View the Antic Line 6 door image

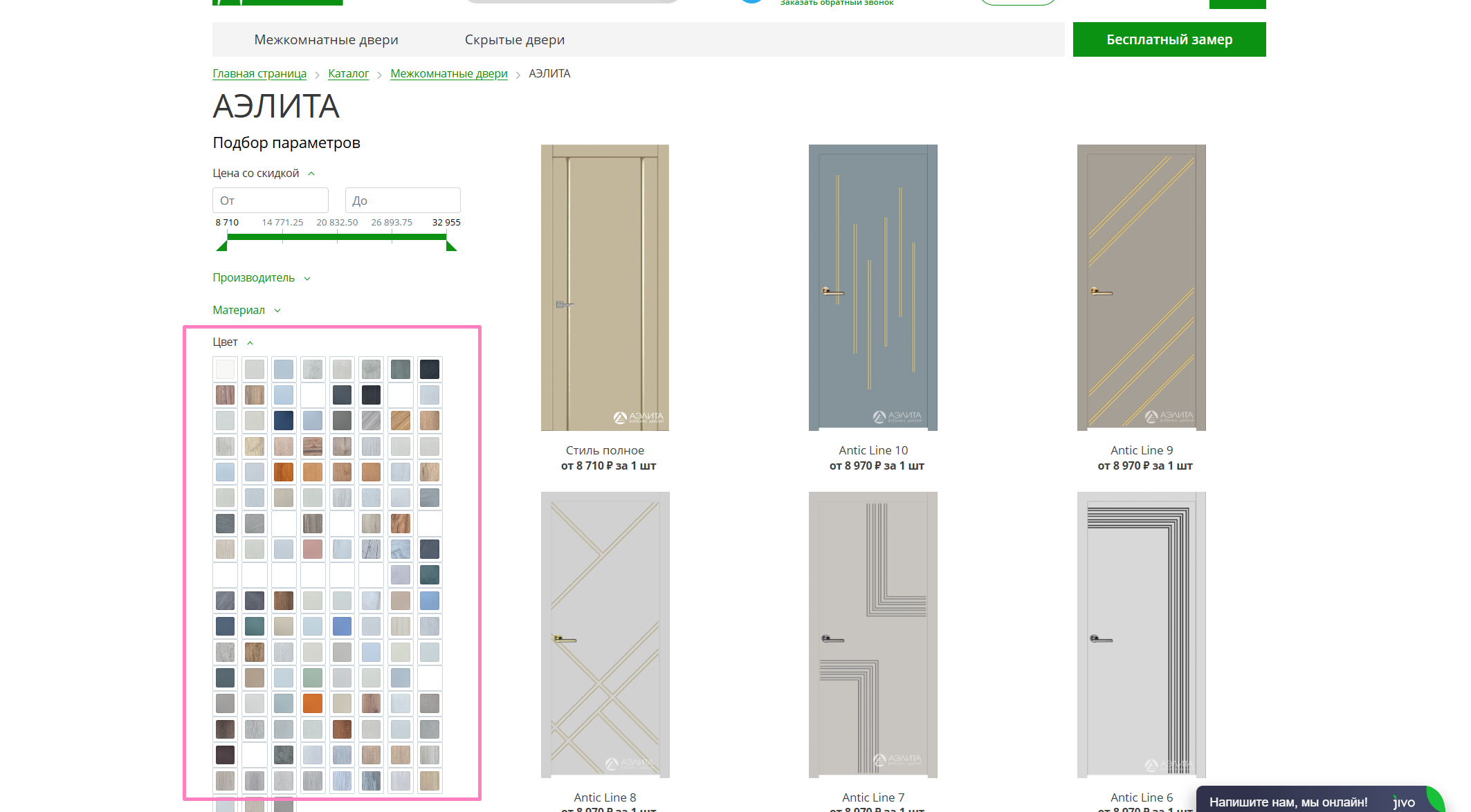1142,635
